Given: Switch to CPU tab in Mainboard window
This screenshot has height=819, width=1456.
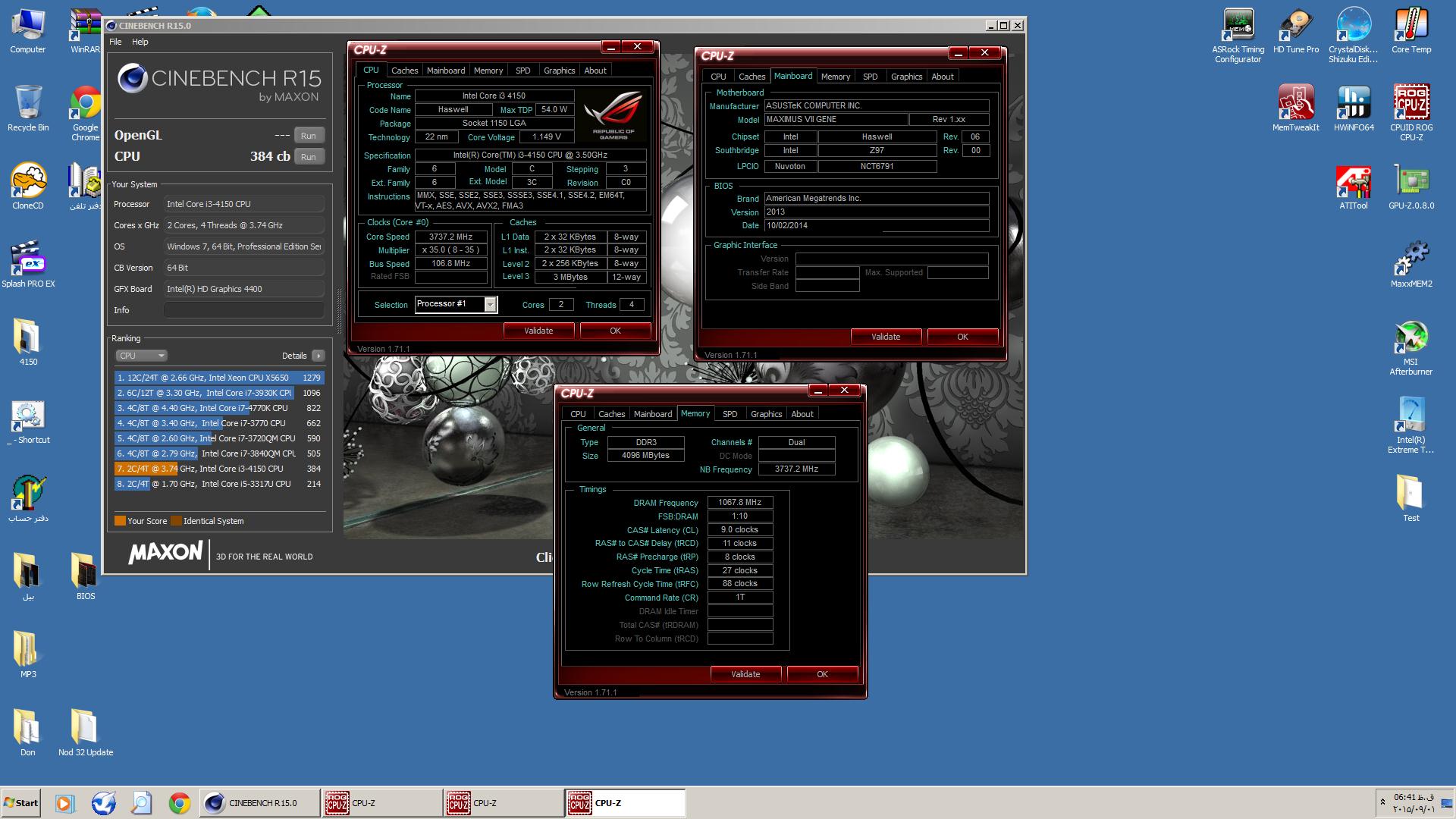Looking at the screenshot, I should click(718, 77).
